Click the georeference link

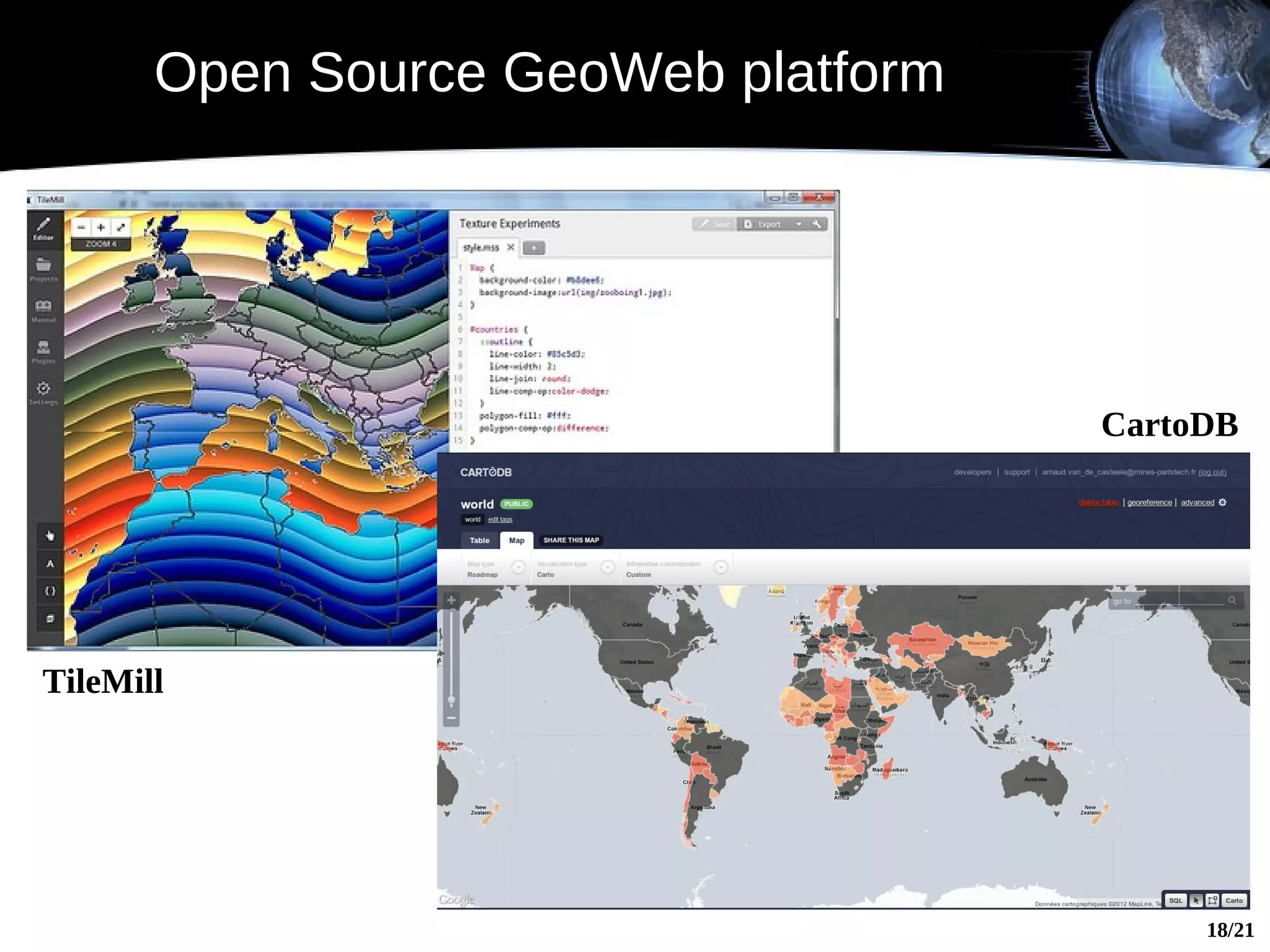pos(1149,503)
